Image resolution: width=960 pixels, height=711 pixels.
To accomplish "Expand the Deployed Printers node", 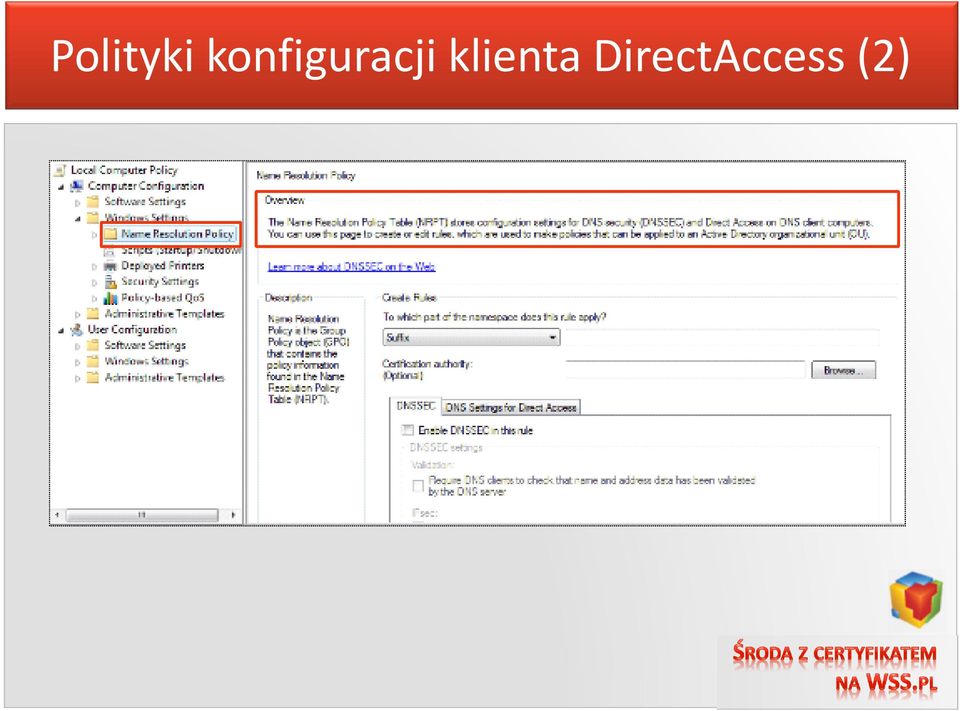I will 94,266.
